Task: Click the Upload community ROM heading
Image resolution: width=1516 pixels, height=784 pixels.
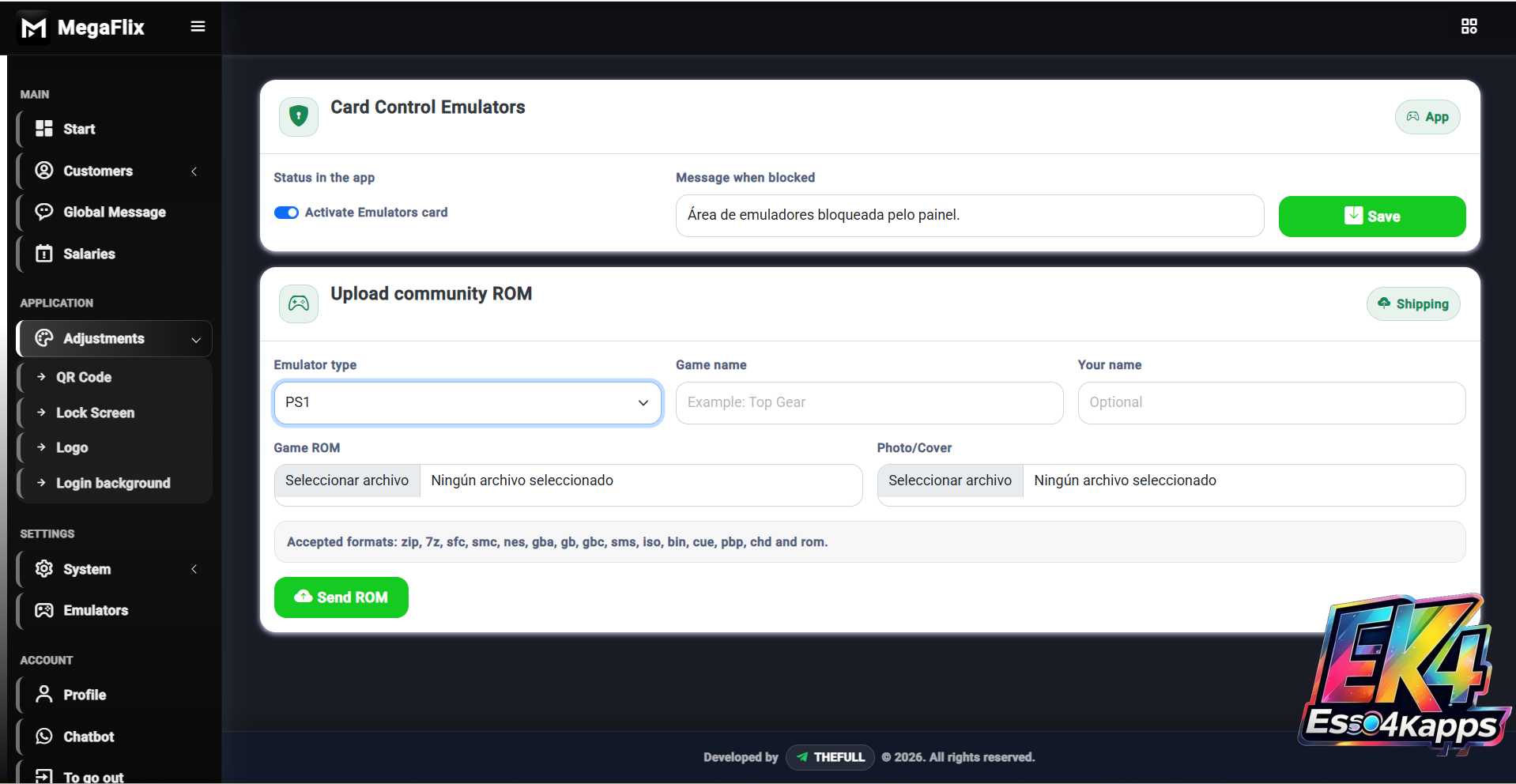Action: pyautogui.click(x=432, y=294)
